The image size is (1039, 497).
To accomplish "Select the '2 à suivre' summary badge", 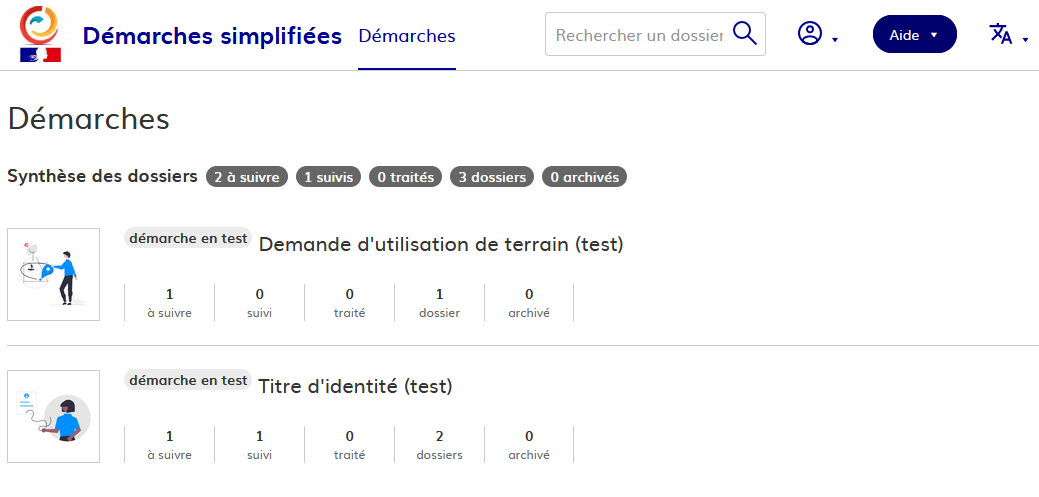I will pos(247,177).
